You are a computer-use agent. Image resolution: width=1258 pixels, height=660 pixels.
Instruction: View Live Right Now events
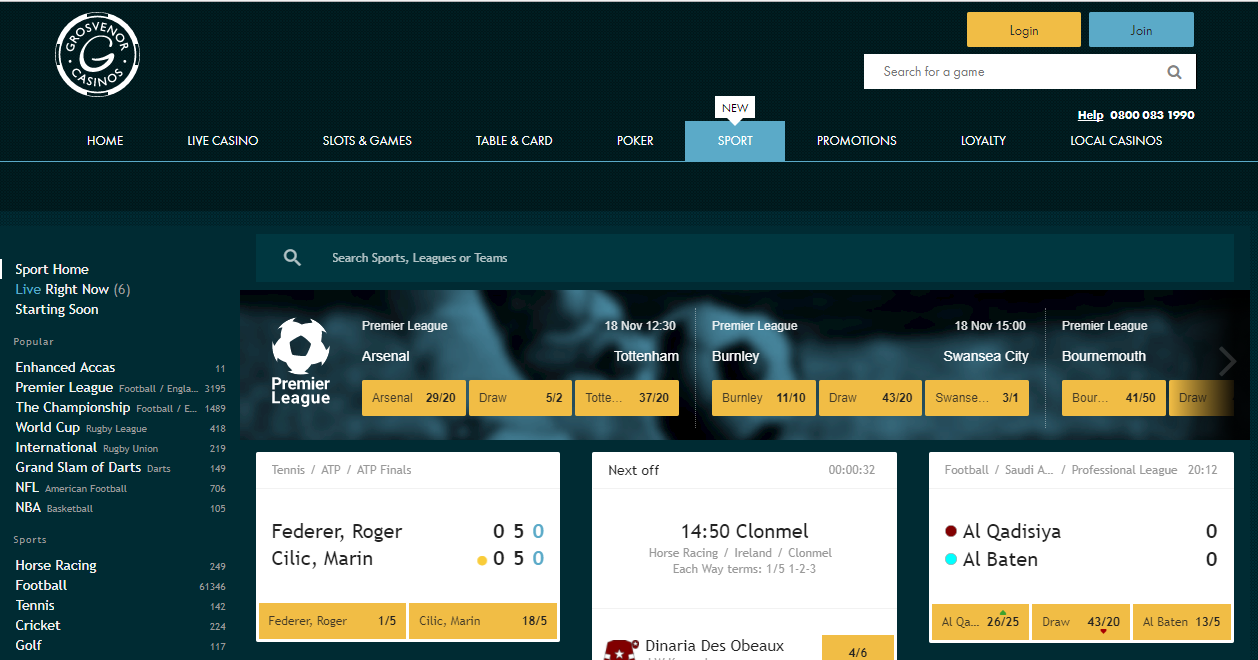tap(73, 289)
